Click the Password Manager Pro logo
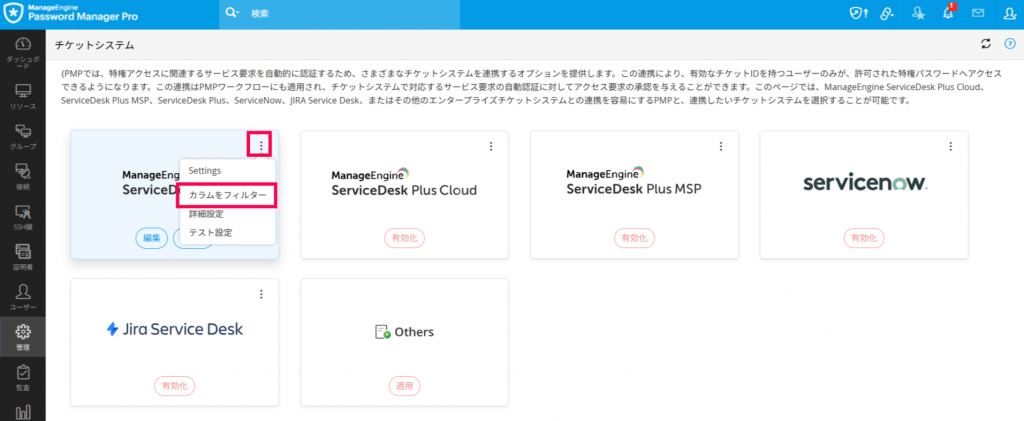 point(72,13)
